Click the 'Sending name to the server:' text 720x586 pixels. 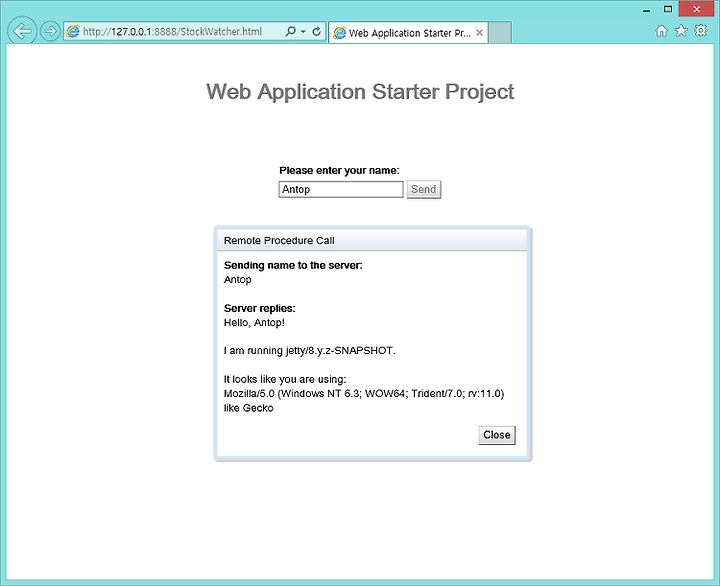(293, 265)
